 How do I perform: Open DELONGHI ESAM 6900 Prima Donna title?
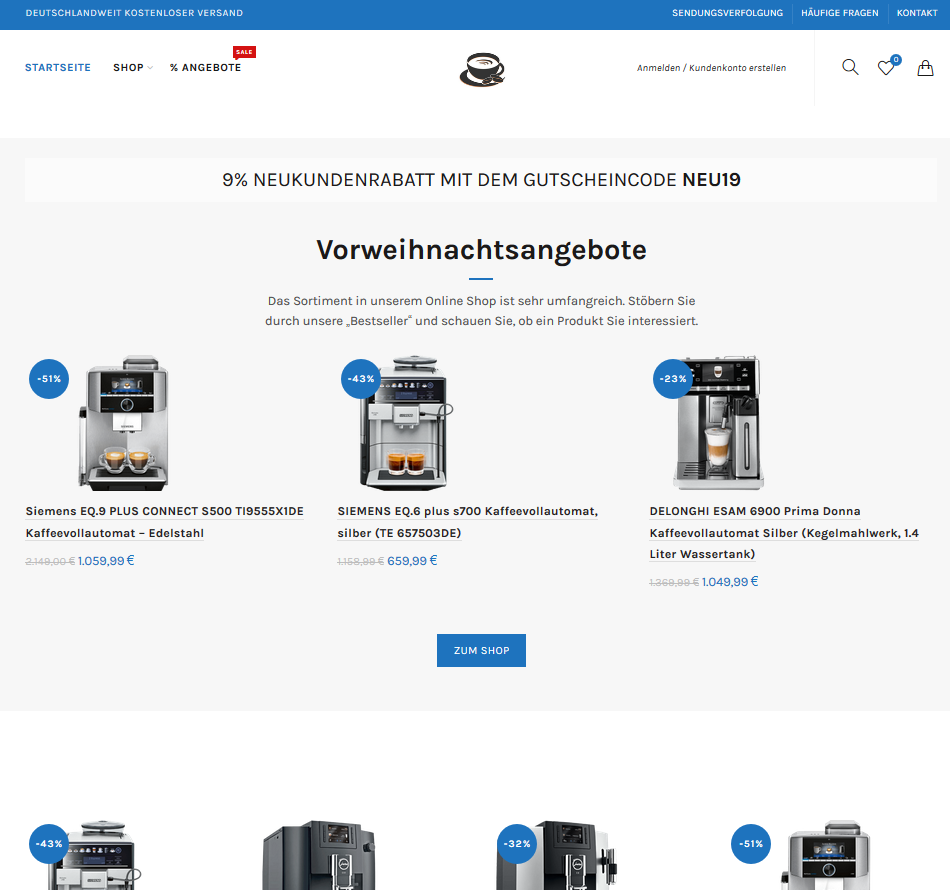pyautogui.click(x=784, y=533)
